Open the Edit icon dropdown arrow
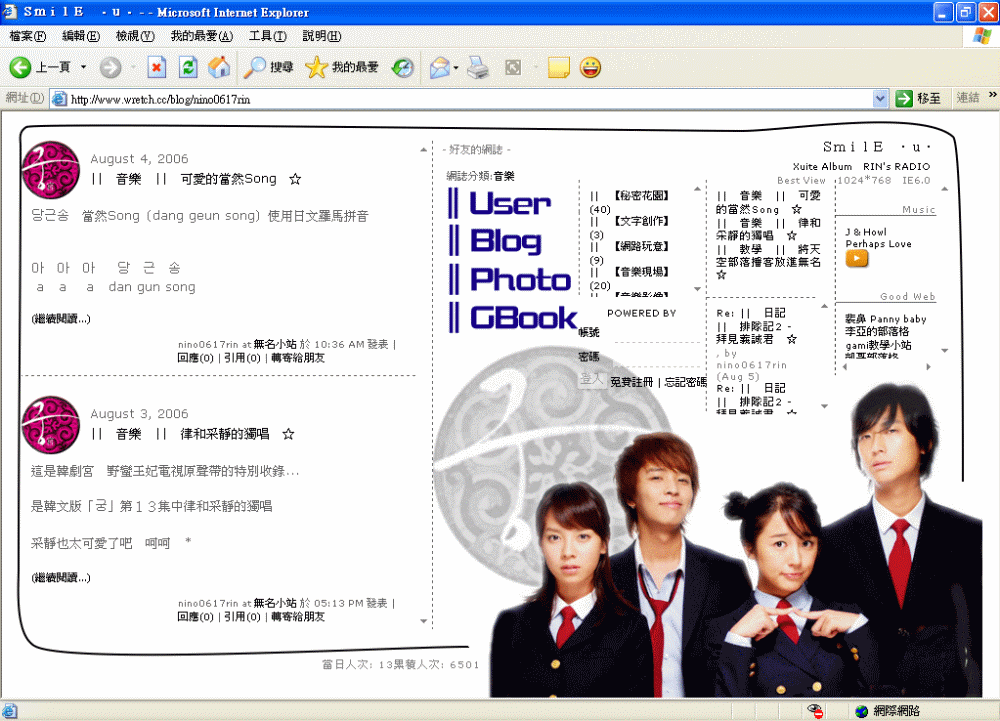 point(535,67)
